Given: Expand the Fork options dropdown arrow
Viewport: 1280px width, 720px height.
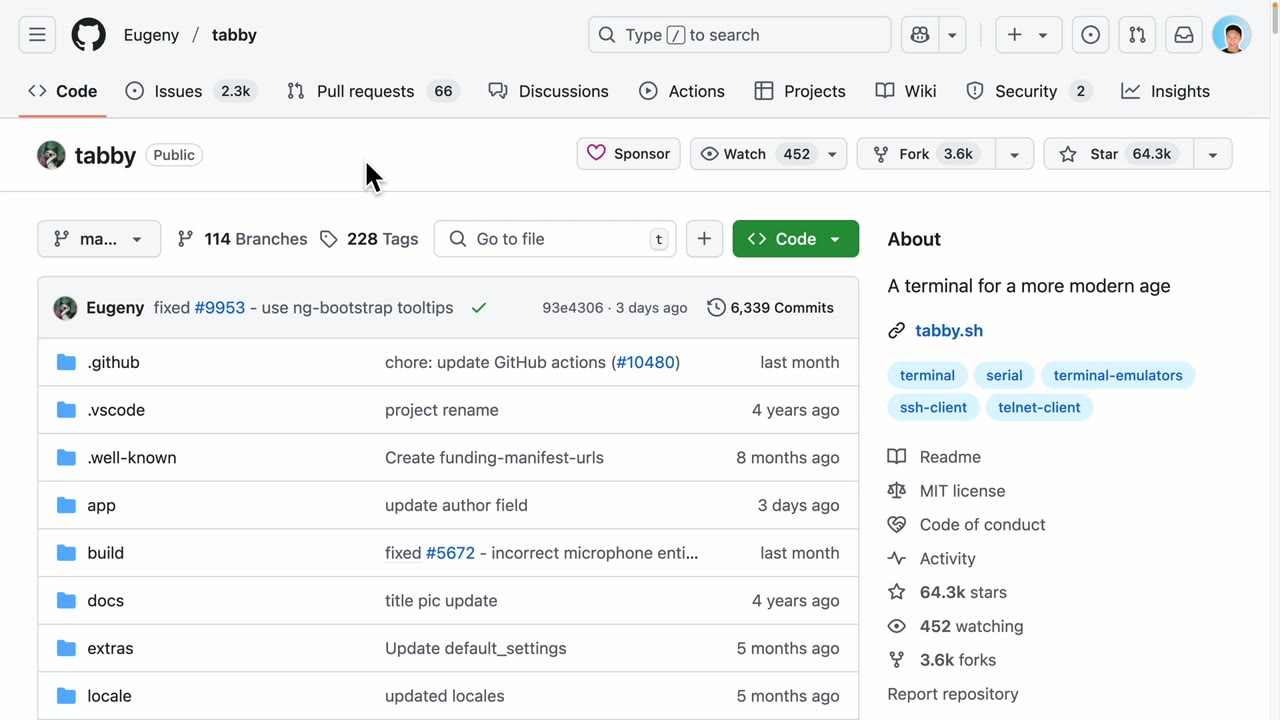Looking at the screenshot, I should click(x=1014, y=154).
